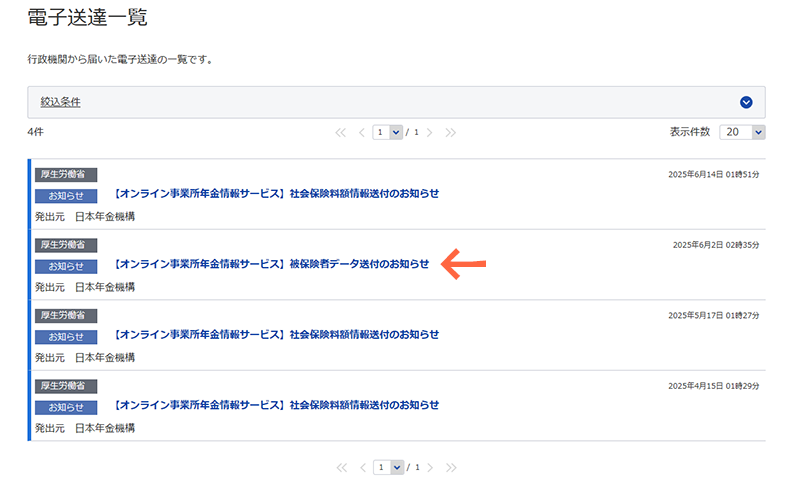This screenshot has height=484, width=800.
Task: Click 発出元 日本年金機構 under the 6月14日 entry
Action: (85, 217)
